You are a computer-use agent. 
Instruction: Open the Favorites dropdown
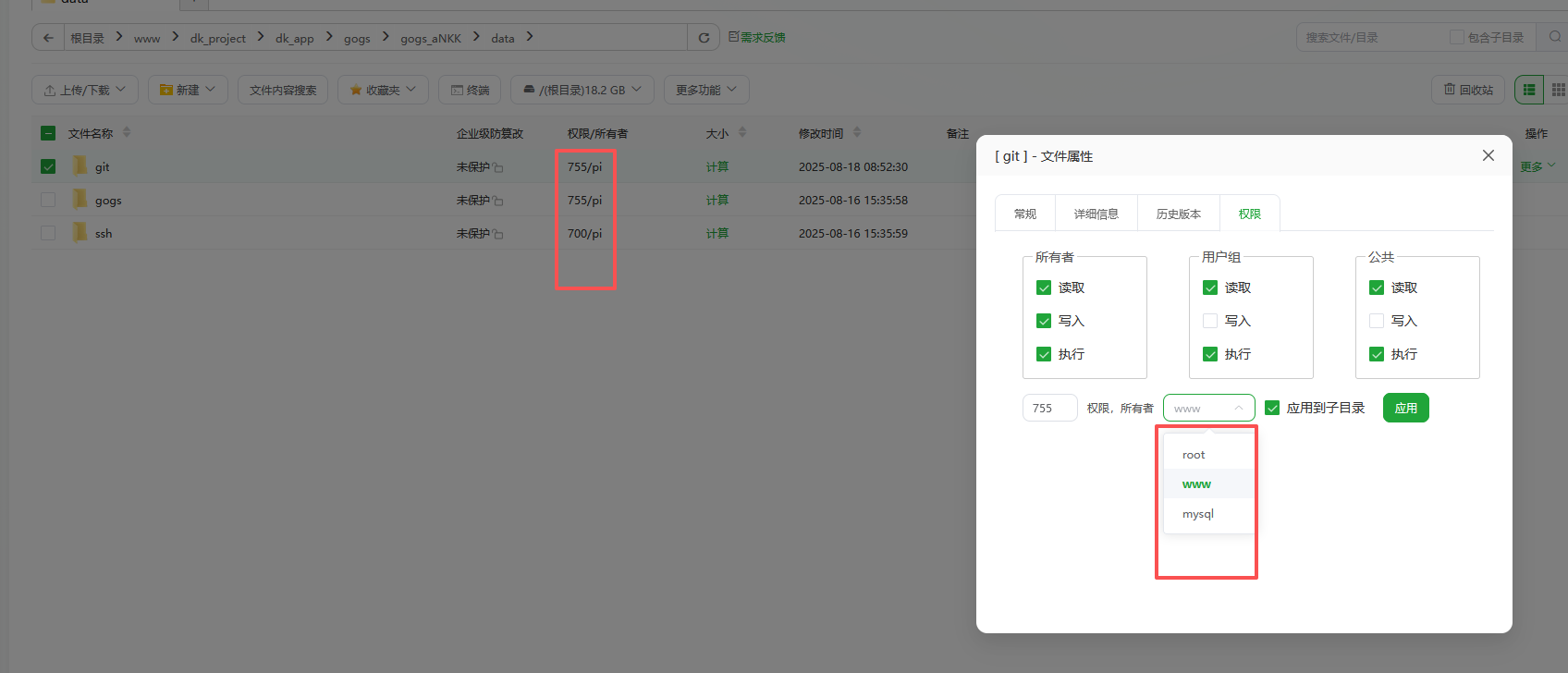[383, 90]
